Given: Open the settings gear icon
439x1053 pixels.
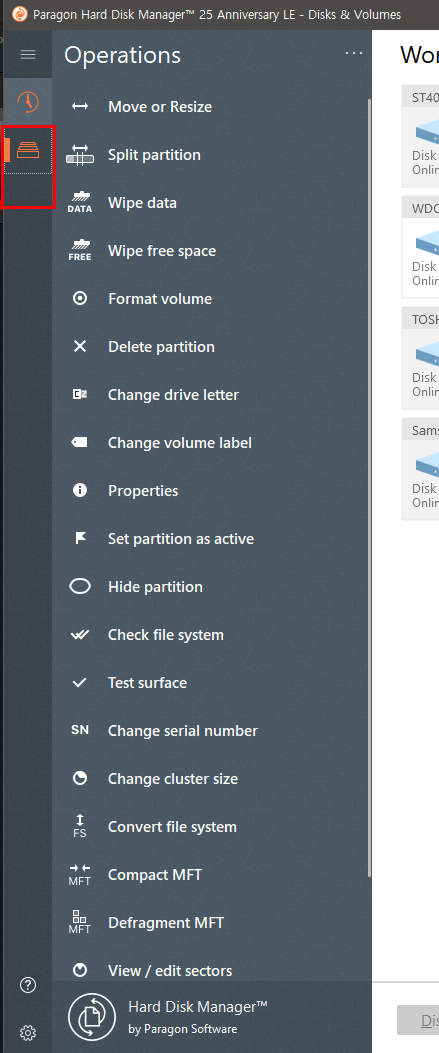Looking at the screenshot, I should 28,1032.
